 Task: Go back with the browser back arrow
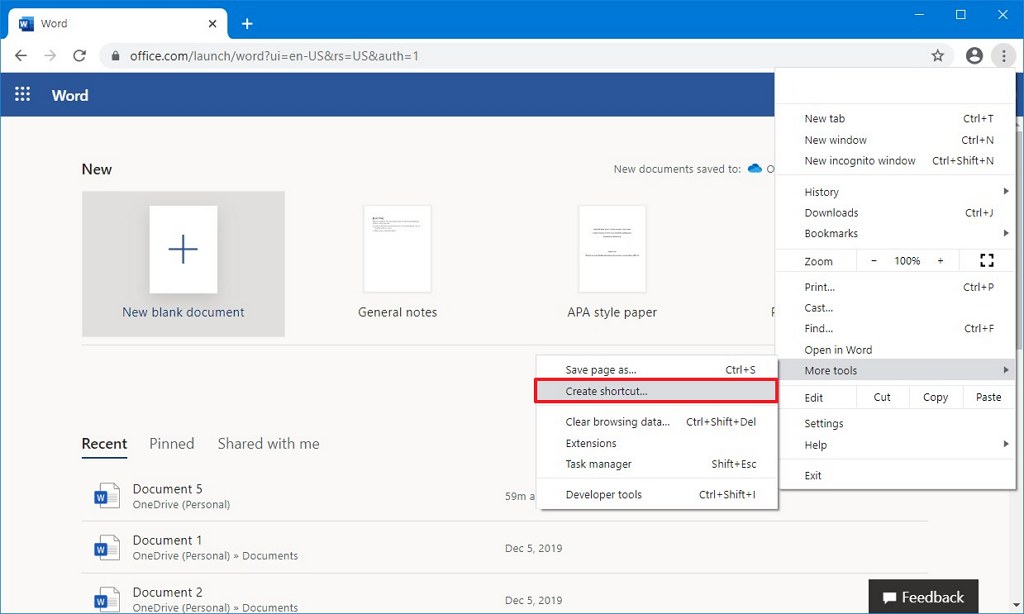coord(21,56)
